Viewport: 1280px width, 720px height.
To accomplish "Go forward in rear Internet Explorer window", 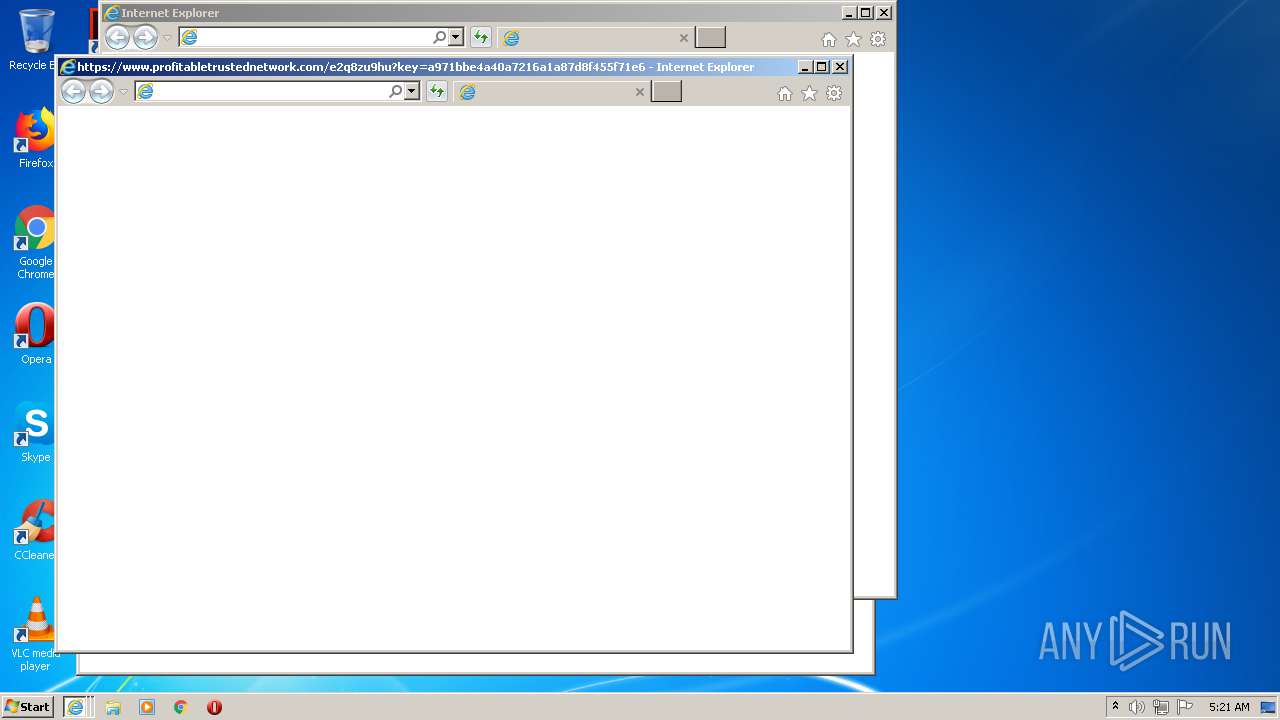I will coord(145,38).
